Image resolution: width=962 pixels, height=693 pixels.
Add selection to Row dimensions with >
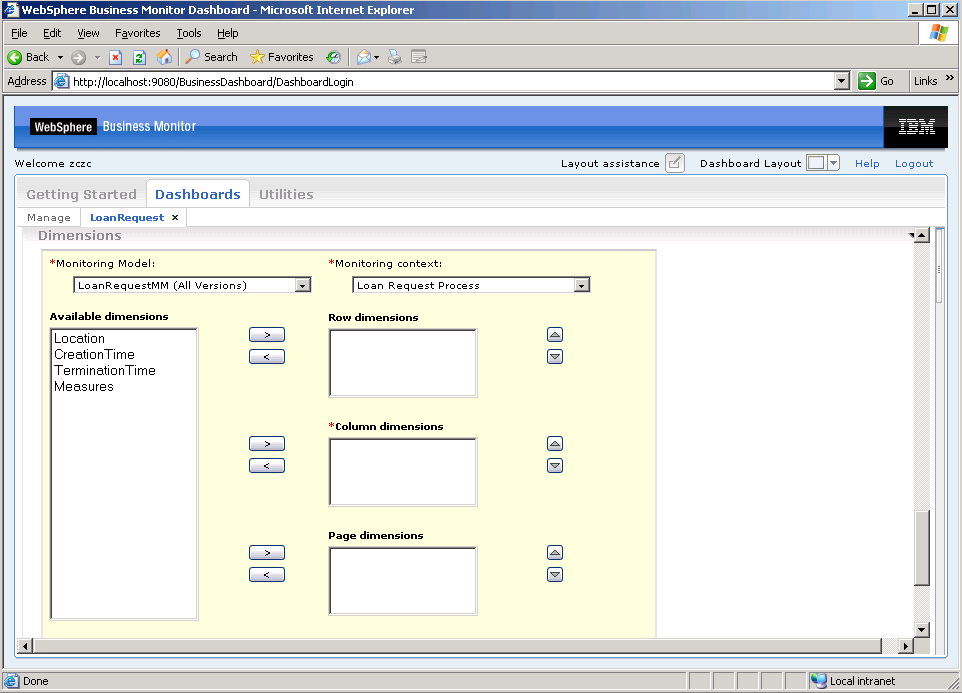(x=267, y=335)
